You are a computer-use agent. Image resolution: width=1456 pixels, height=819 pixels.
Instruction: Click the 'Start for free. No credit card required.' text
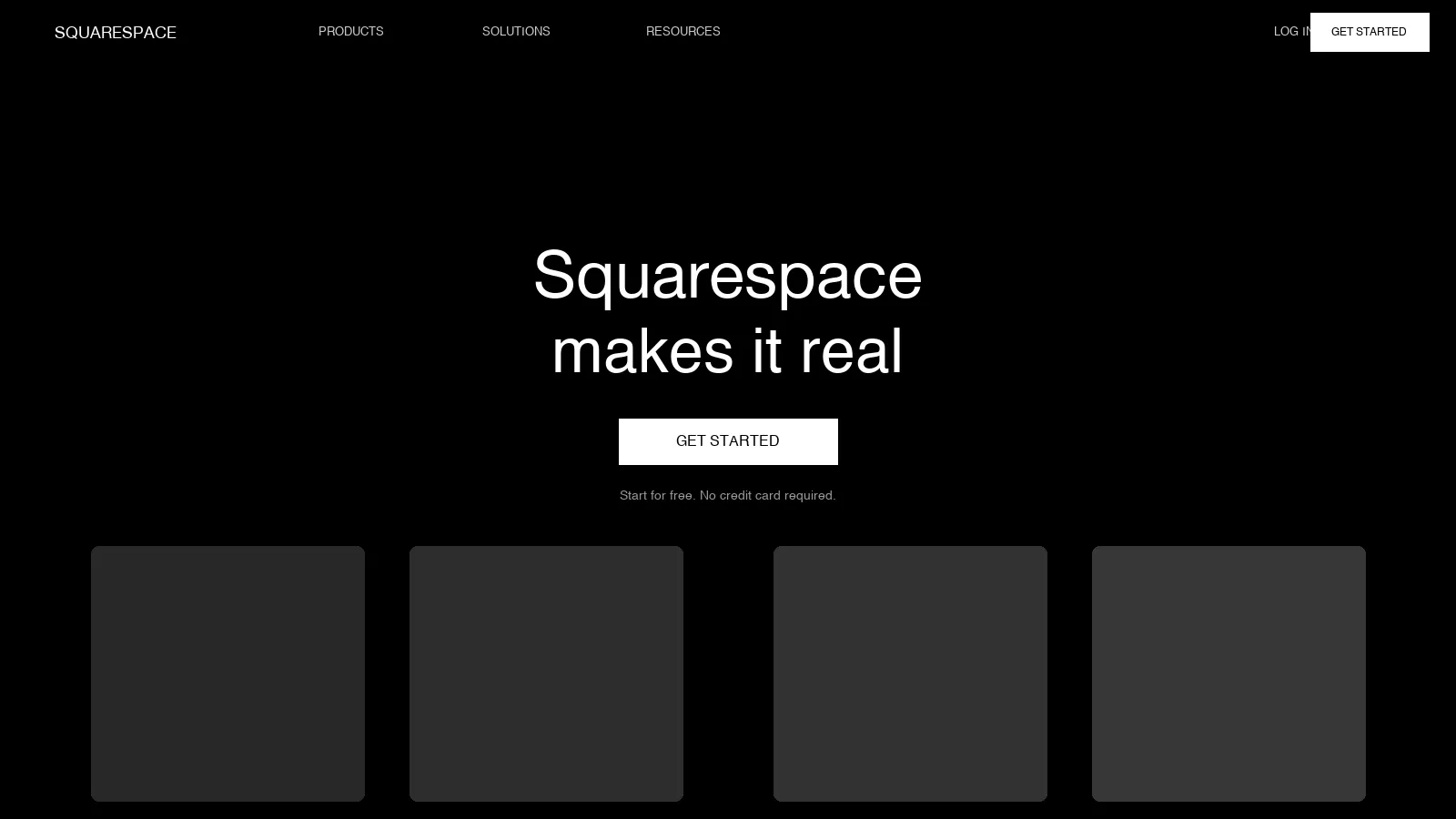tap(728, 496)
